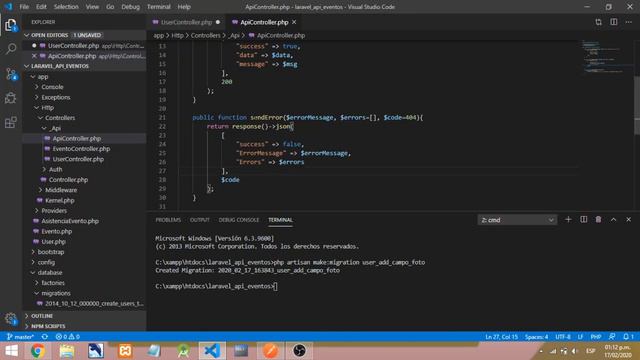
Task: Switch to the Output panel tab
Action: point(200,220)
